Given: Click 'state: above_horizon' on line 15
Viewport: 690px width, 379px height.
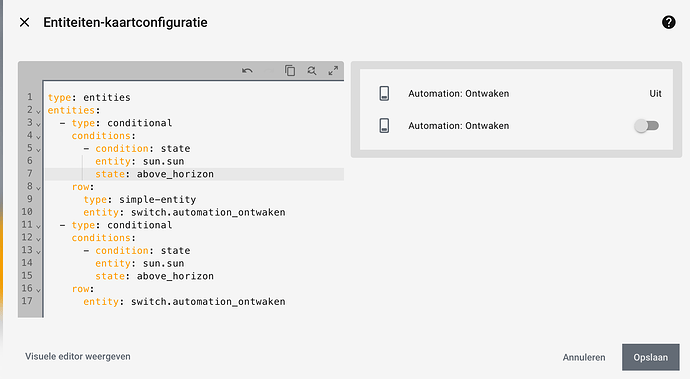Looking at the screenshot, I should click(x=154, y=276).
